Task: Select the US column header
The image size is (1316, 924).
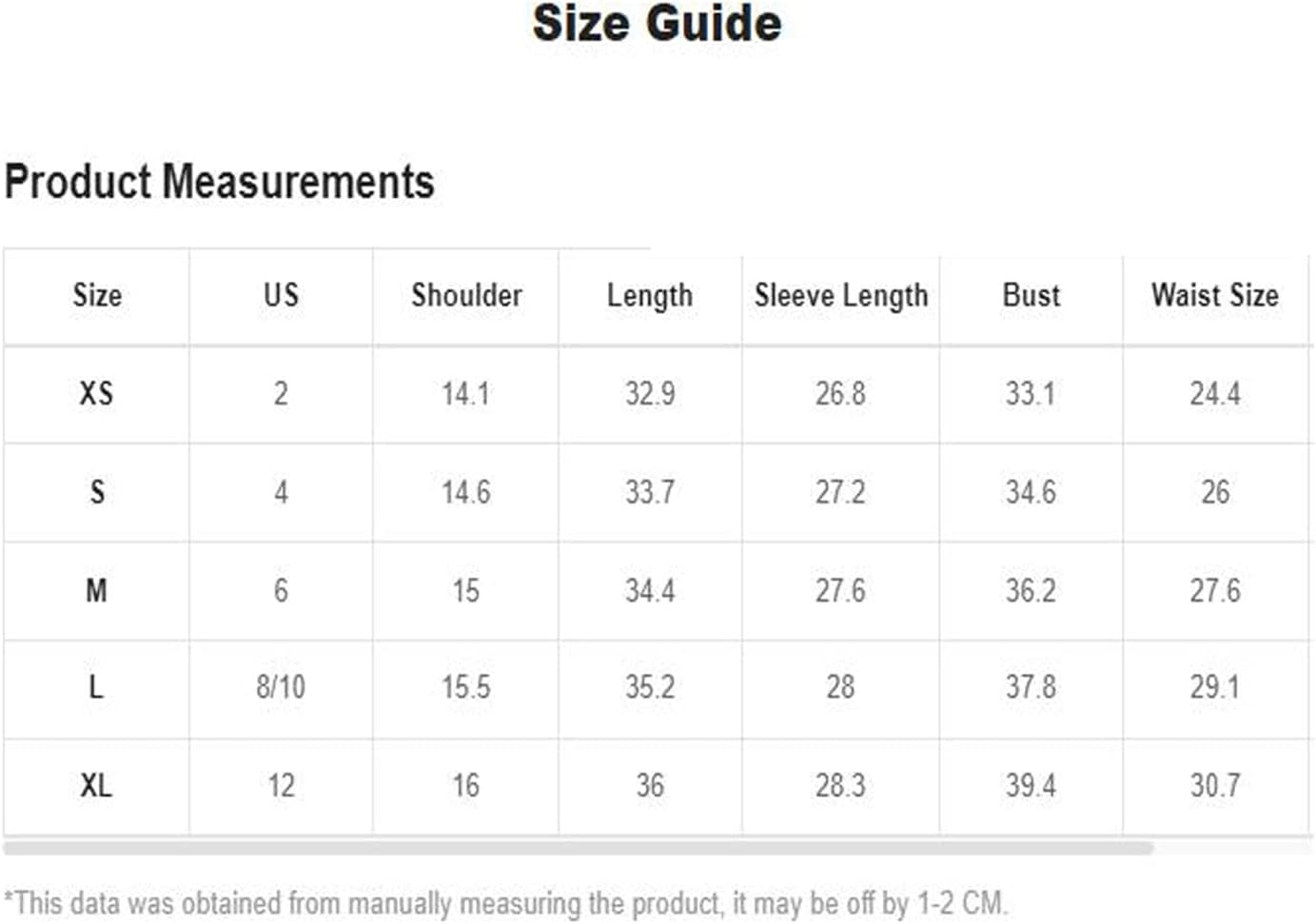Action: tap(281, 295)
